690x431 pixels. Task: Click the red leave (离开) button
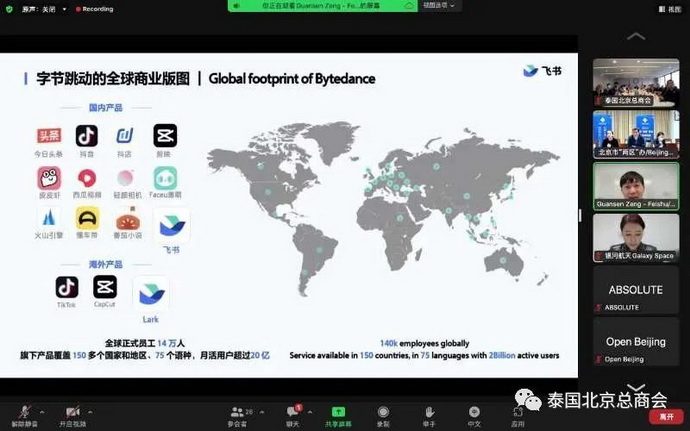pos(666,416)
